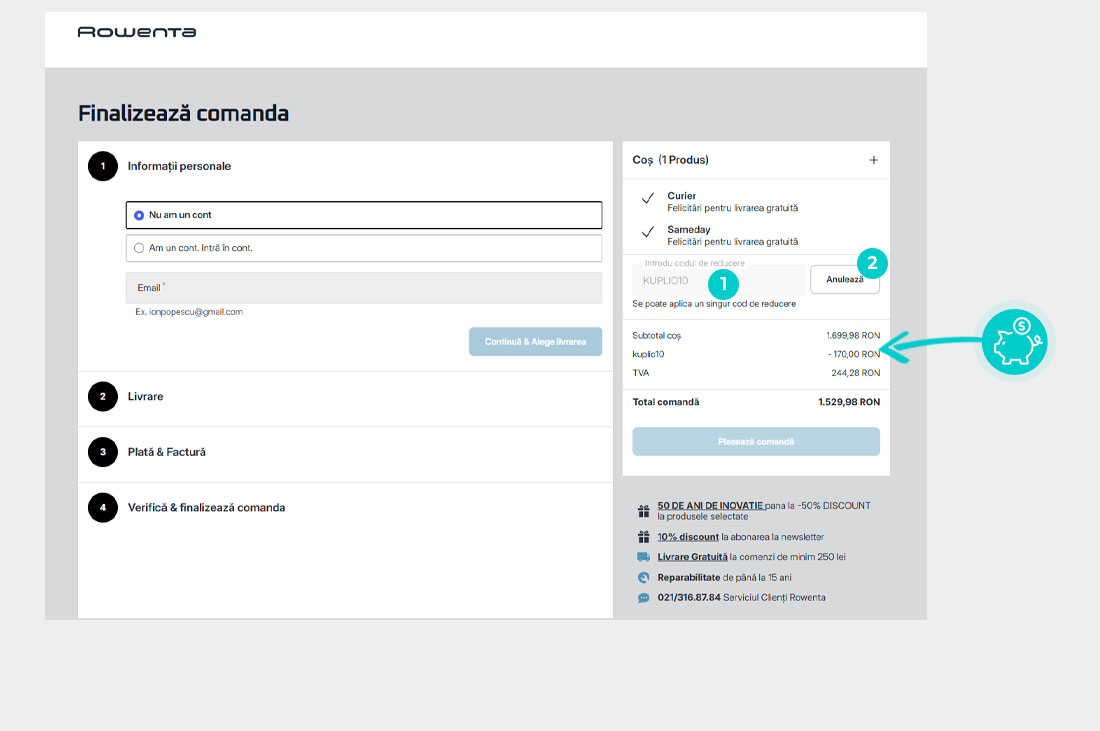Click the gift icon beside 50 DE ANI DE INOVATIE
Viewport: 1100px width, 731px height.
click(643, 510)
